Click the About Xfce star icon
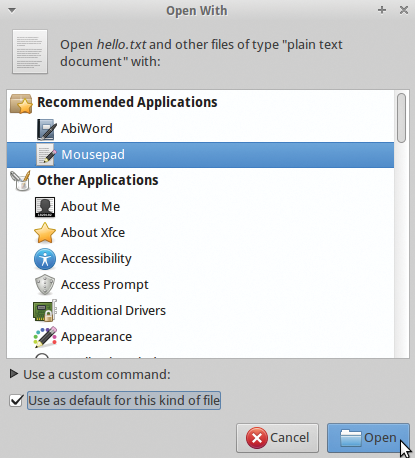 (x=45, y=233)
